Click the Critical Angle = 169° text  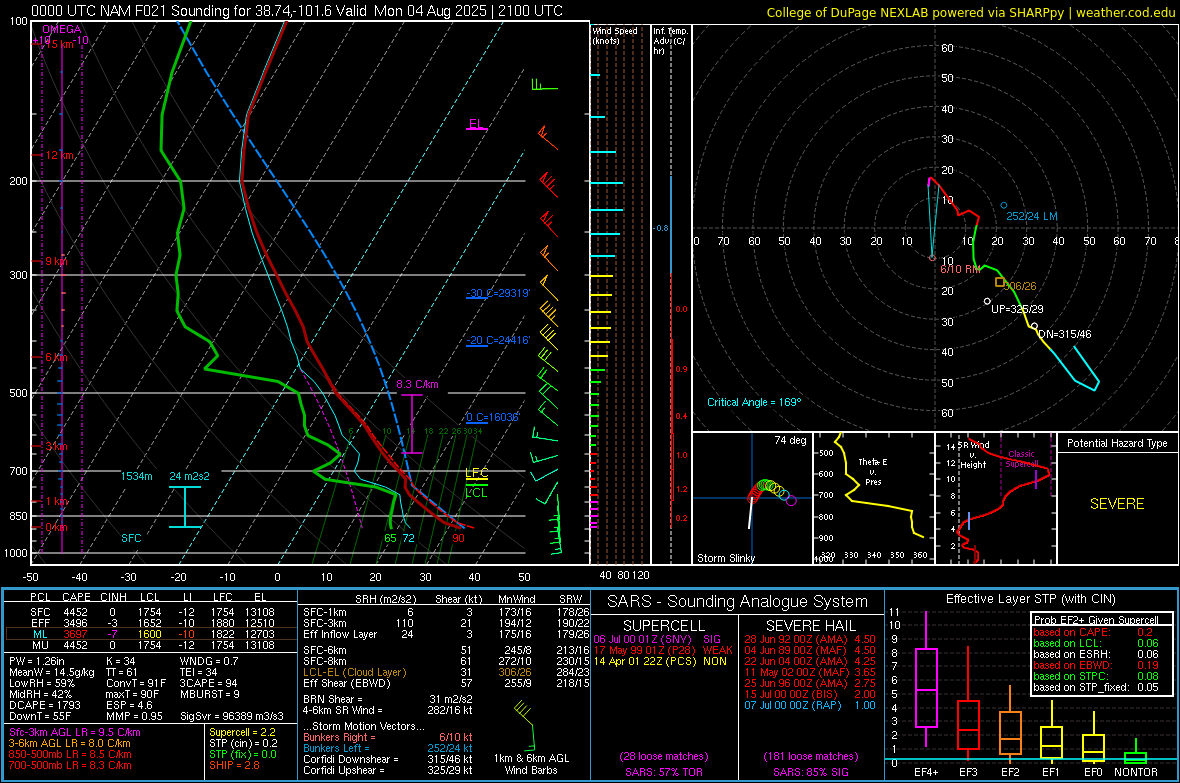pos(754,403)
